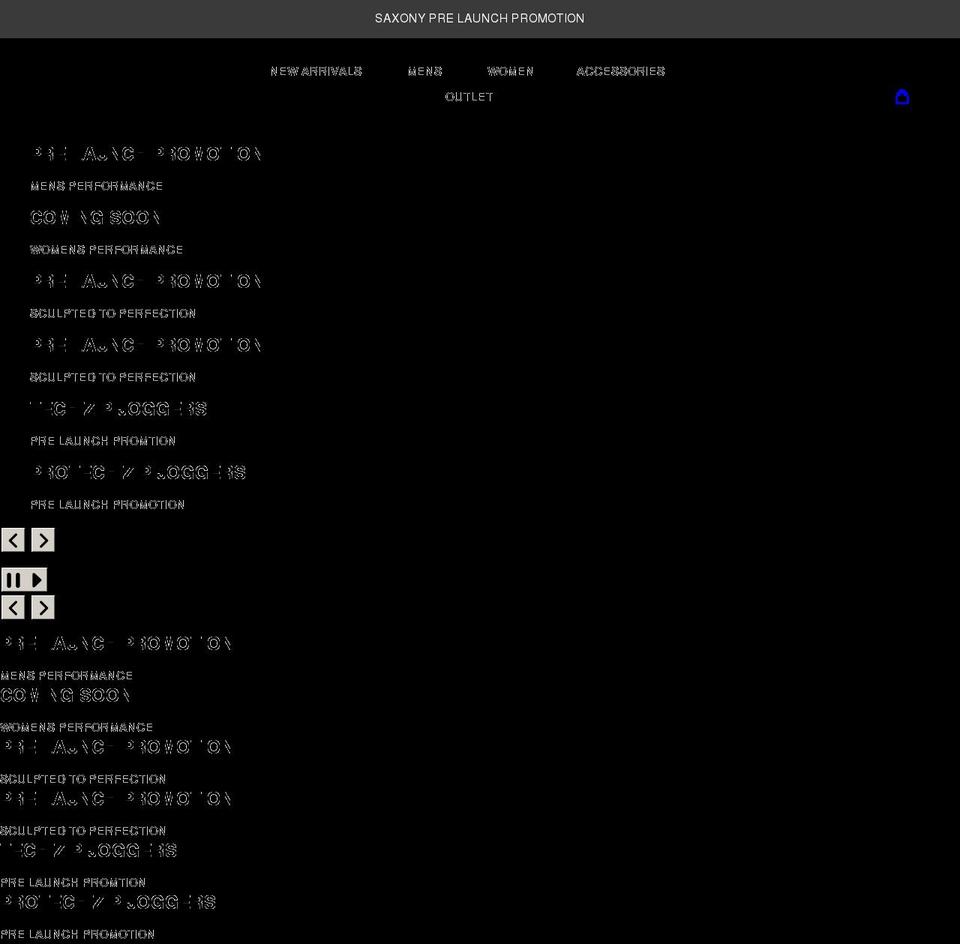
Task: Pause the slideshow with the pause button
Action: 13,580
